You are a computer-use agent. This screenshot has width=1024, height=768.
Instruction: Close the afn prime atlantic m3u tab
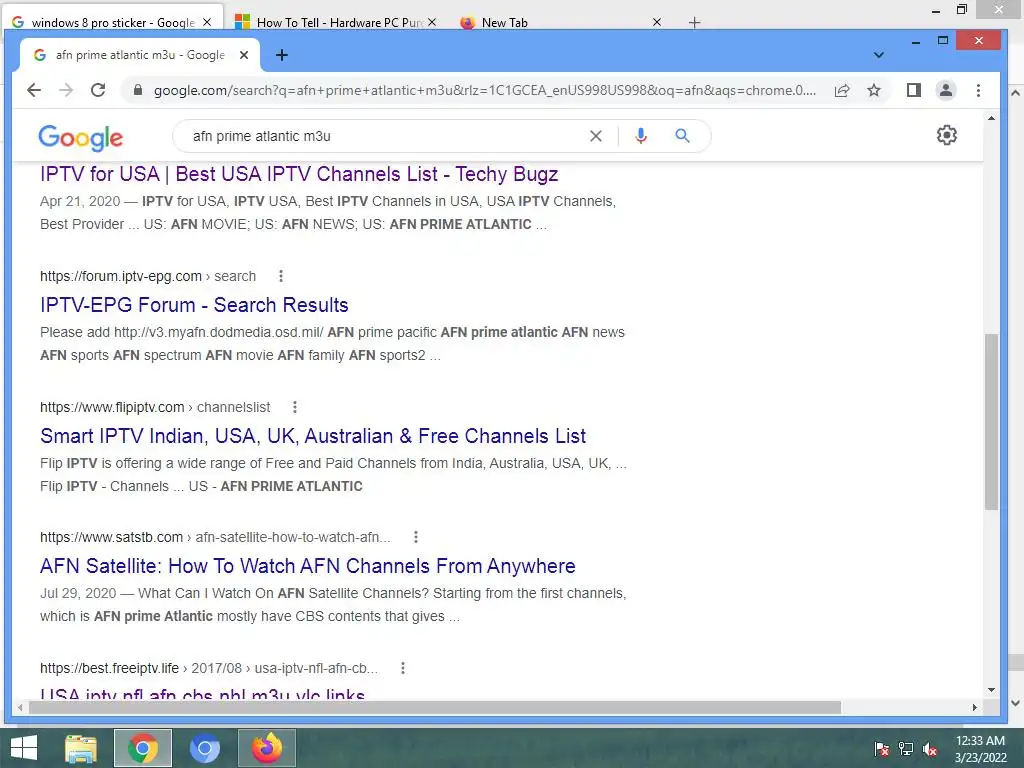[x=244, y=56]
